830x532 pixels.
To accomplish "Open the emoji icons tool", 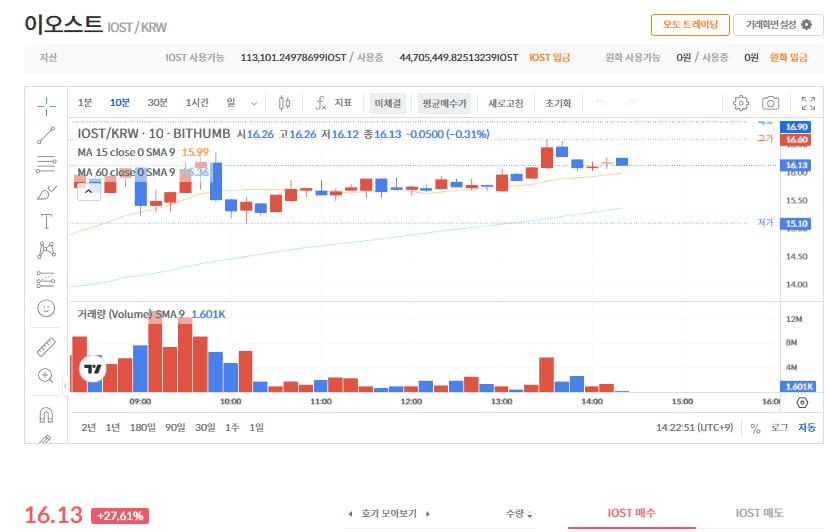I will click(46, 308).
